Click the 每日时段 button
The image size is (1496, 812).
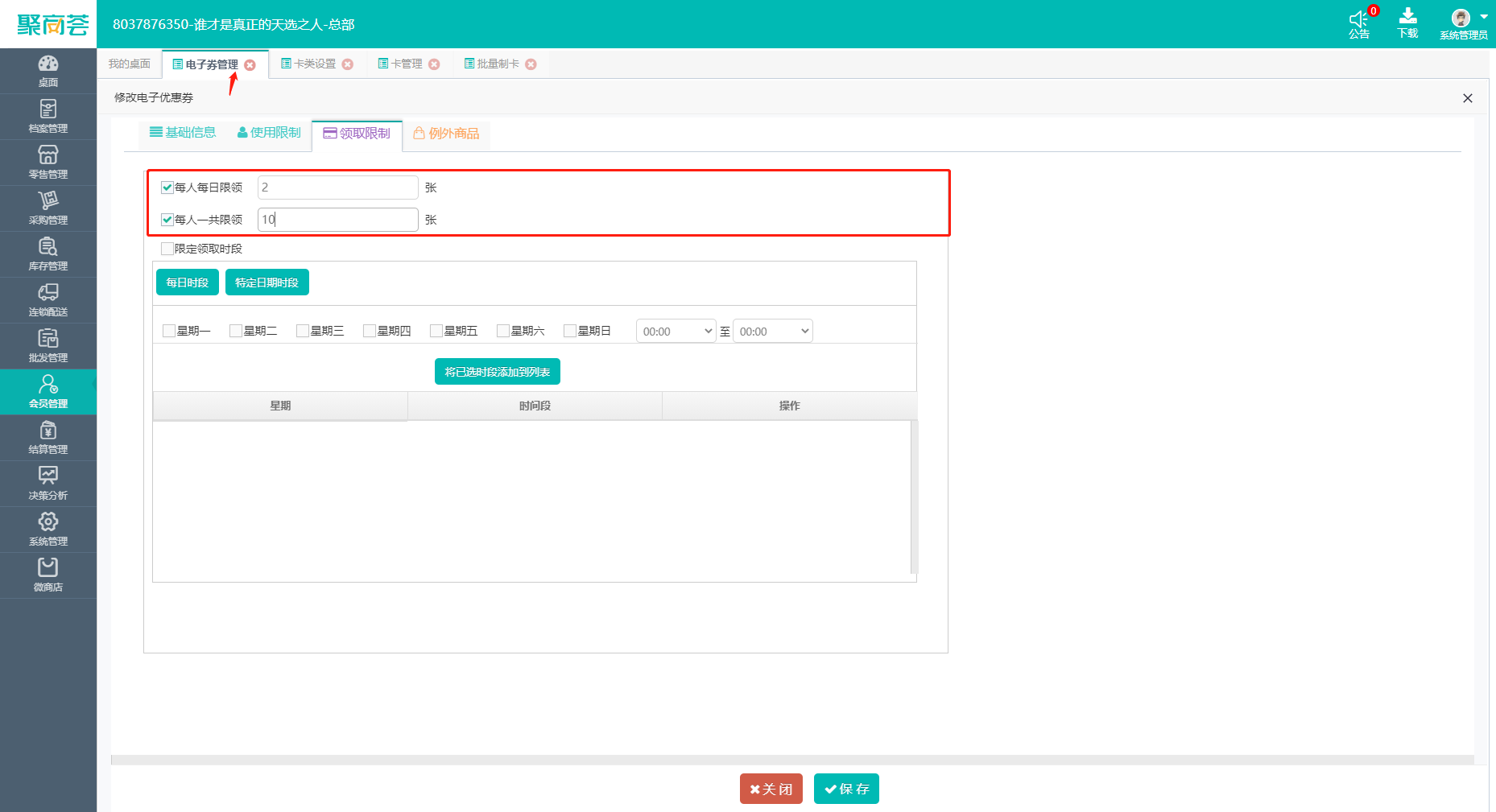coord(188,282)
